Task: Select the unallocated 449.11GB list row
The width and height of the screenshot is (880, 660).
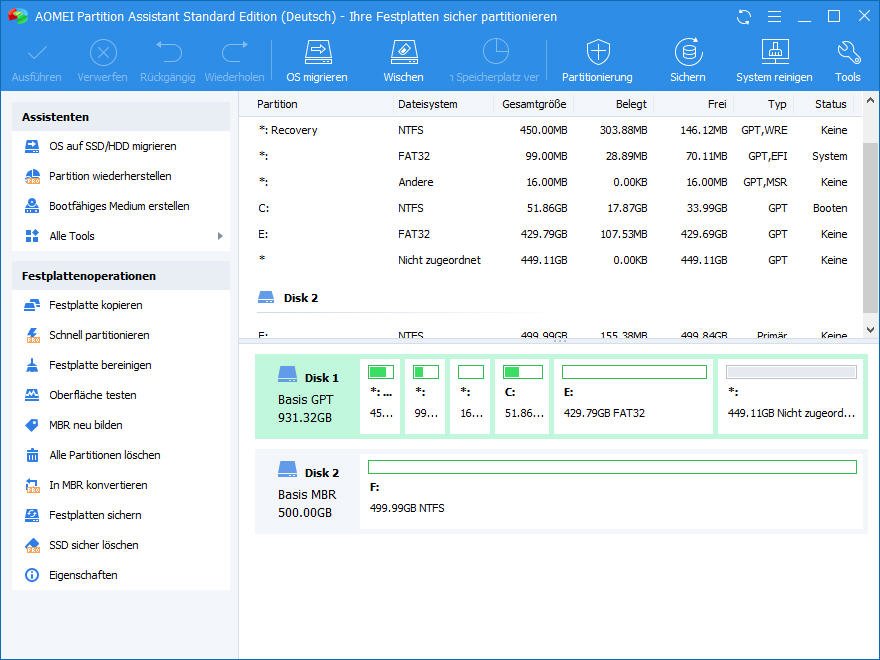Action: [x=552, y=260]
